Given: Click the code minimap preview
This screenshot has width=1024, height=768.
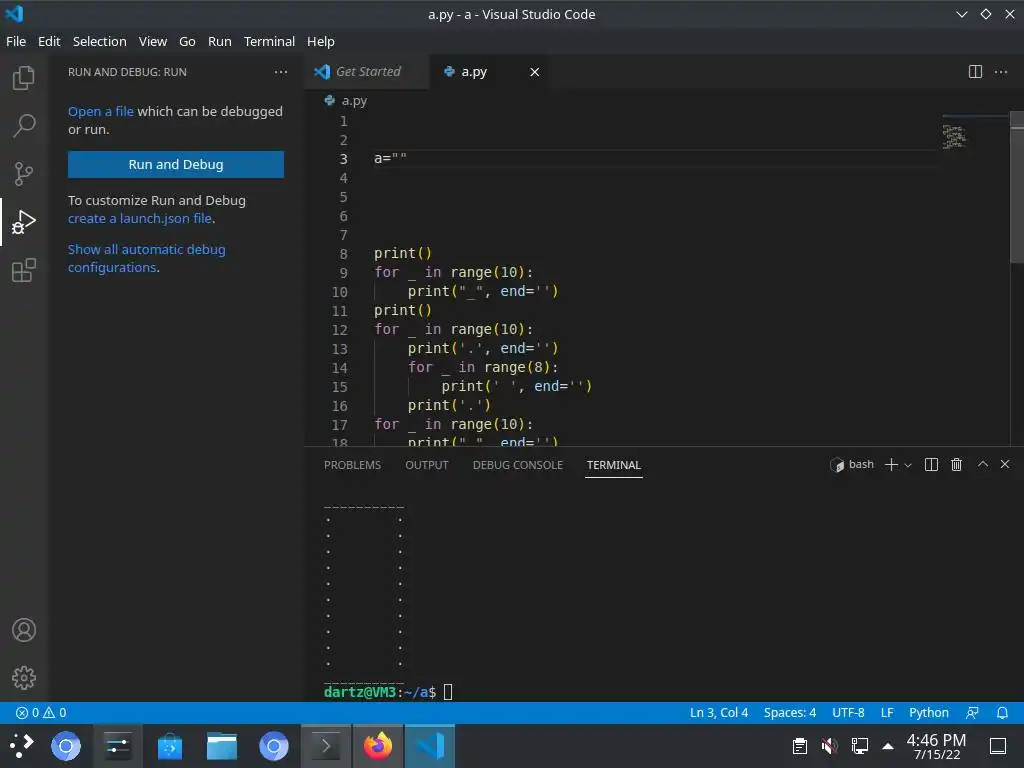Looking at the screenshot, I should [953, 137].
